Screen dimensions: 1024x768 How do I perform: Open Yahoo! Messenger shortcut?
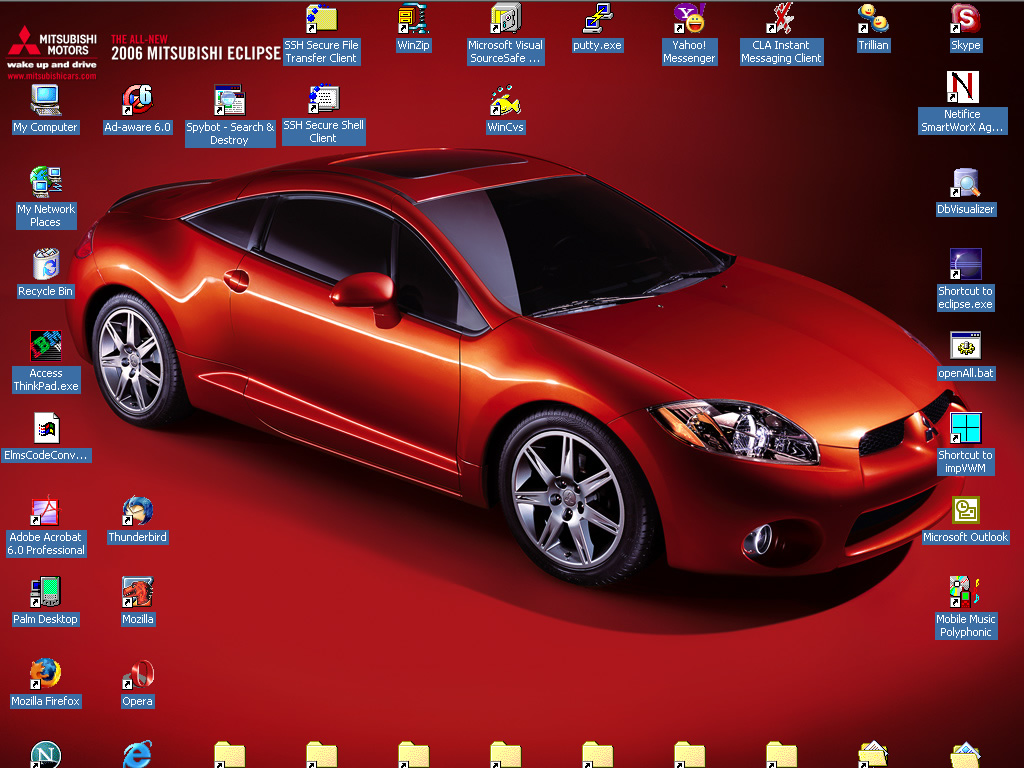click(x=689, y=19)
